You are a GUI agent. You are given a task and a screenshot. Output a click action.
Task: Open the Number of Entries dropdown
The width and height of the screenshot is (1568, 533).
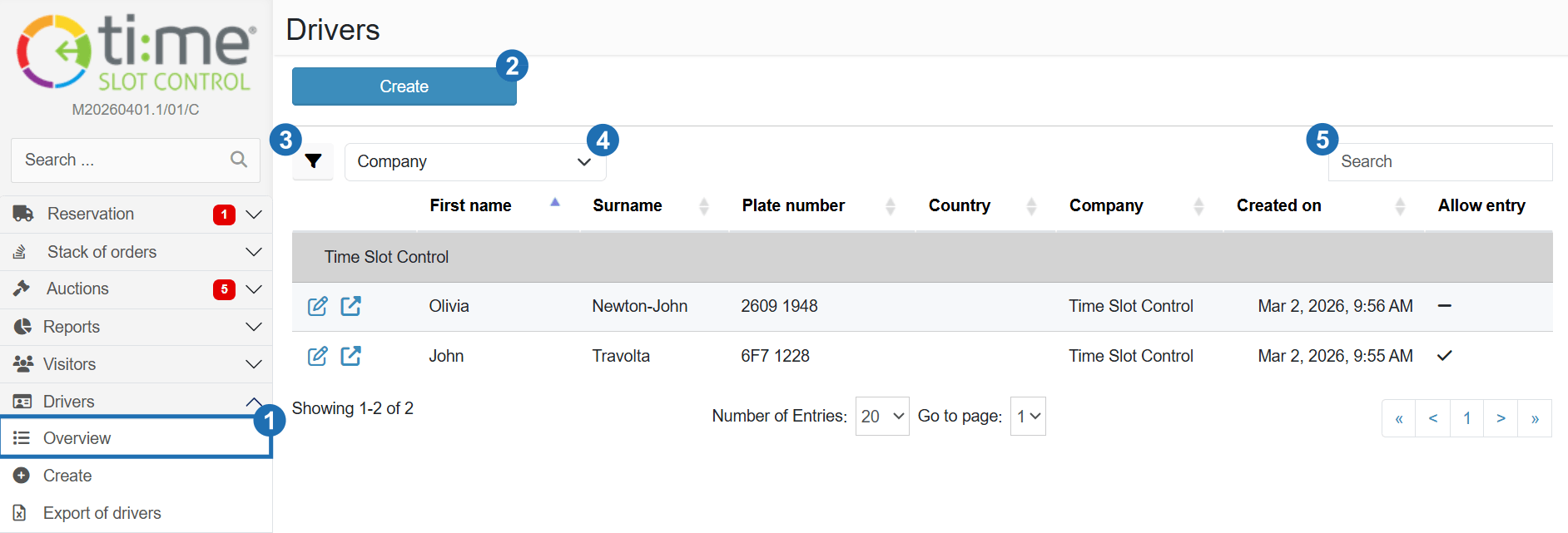tap(881, 417)
